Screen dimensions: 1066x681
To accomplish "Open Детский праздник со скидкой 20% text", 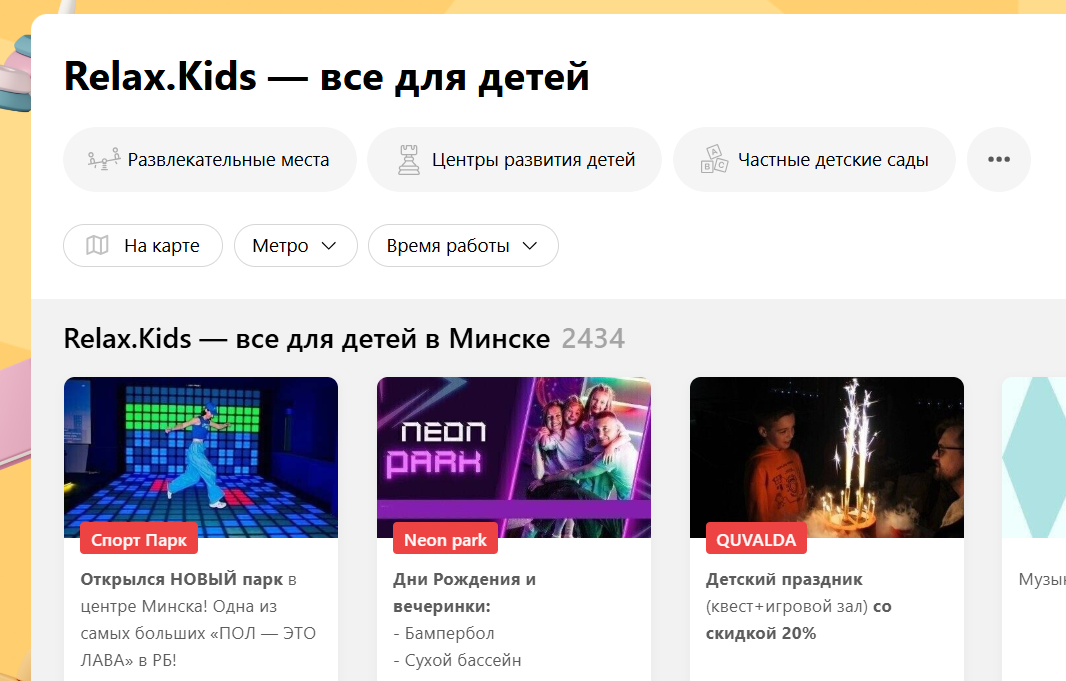I will [798, 606].
